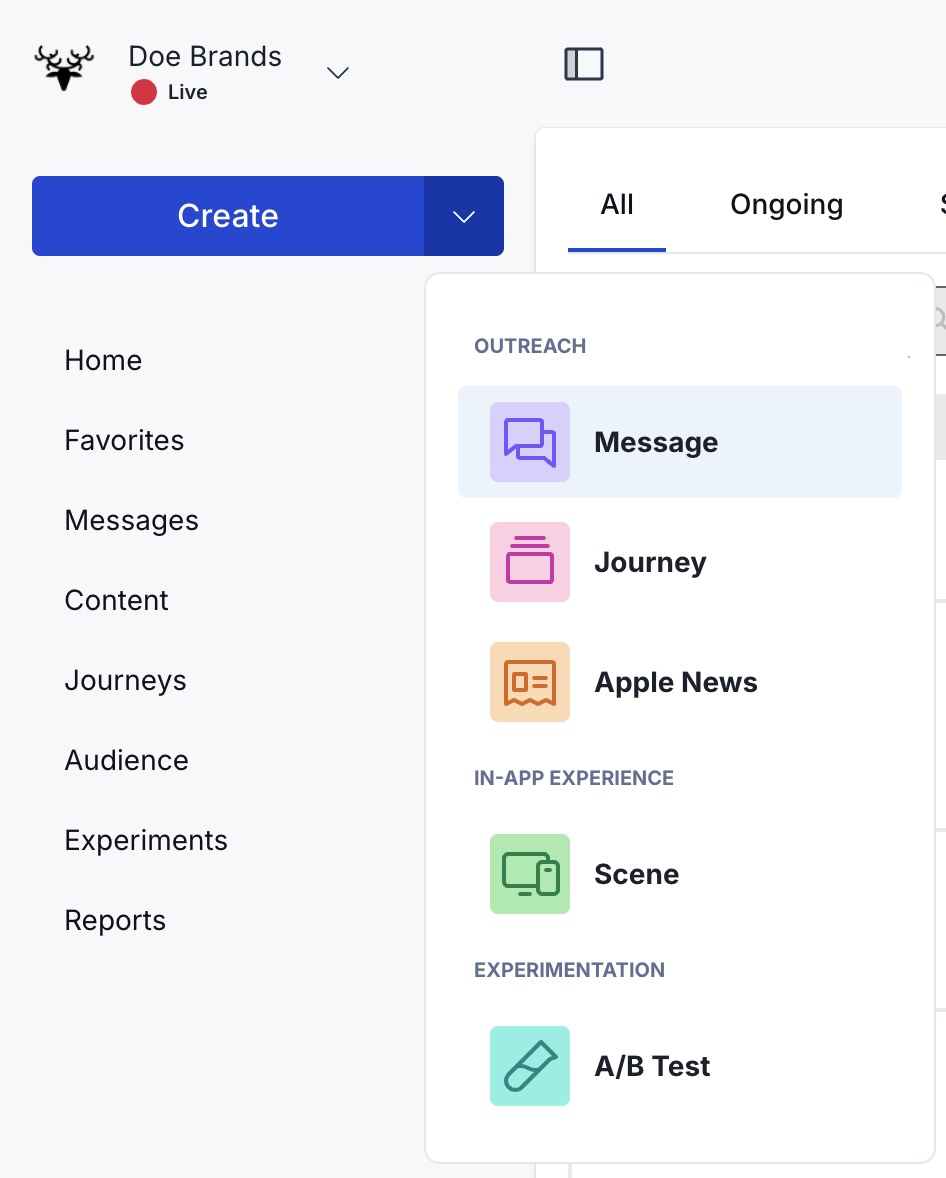Click the Doe Brands deer logo
Viewport: 946px width, 1178px height.
tap(64, 68)
